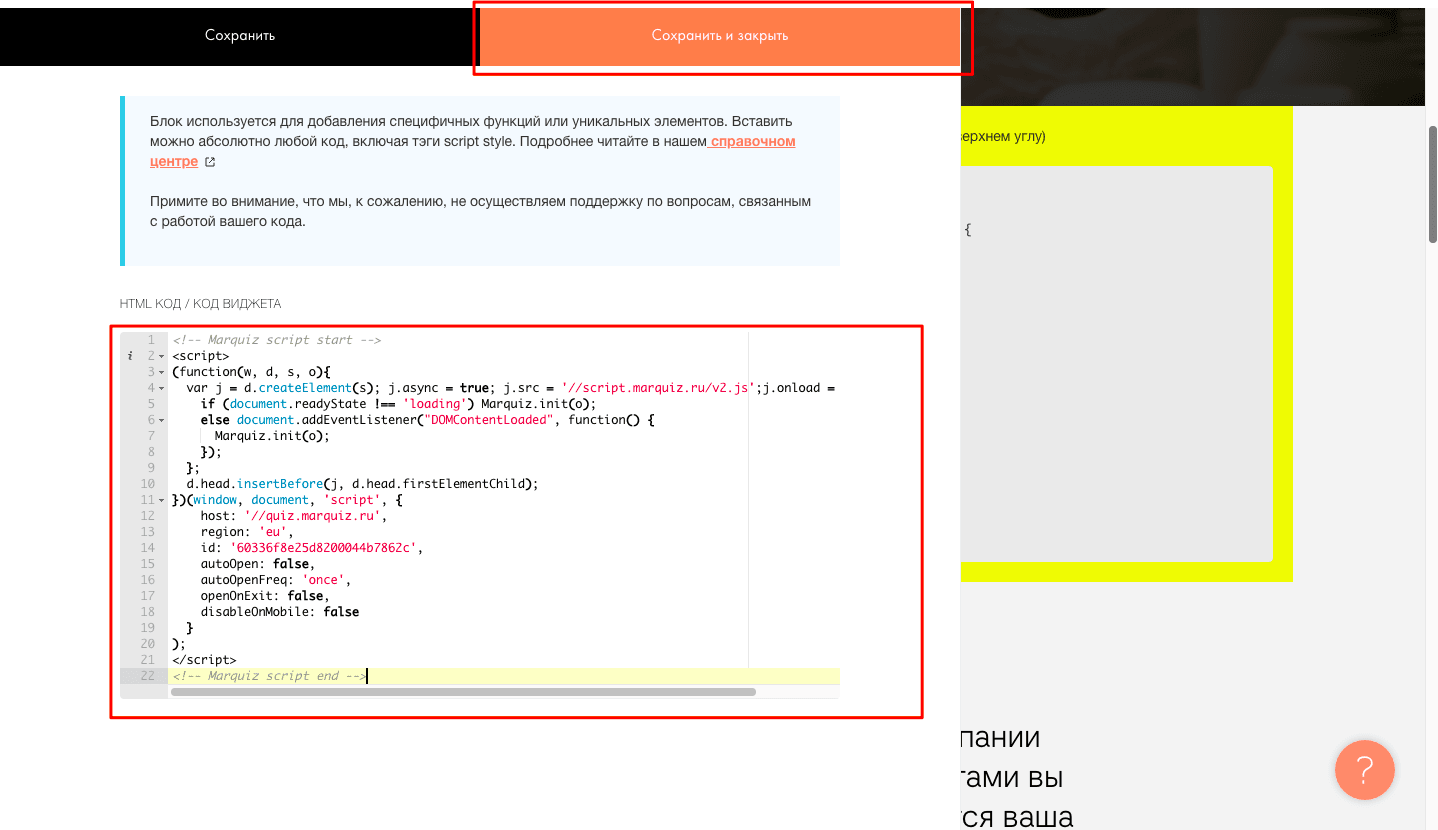Click the "DOMContentLoaded" string in the code
1438x830 pixels.
[490, 420]
